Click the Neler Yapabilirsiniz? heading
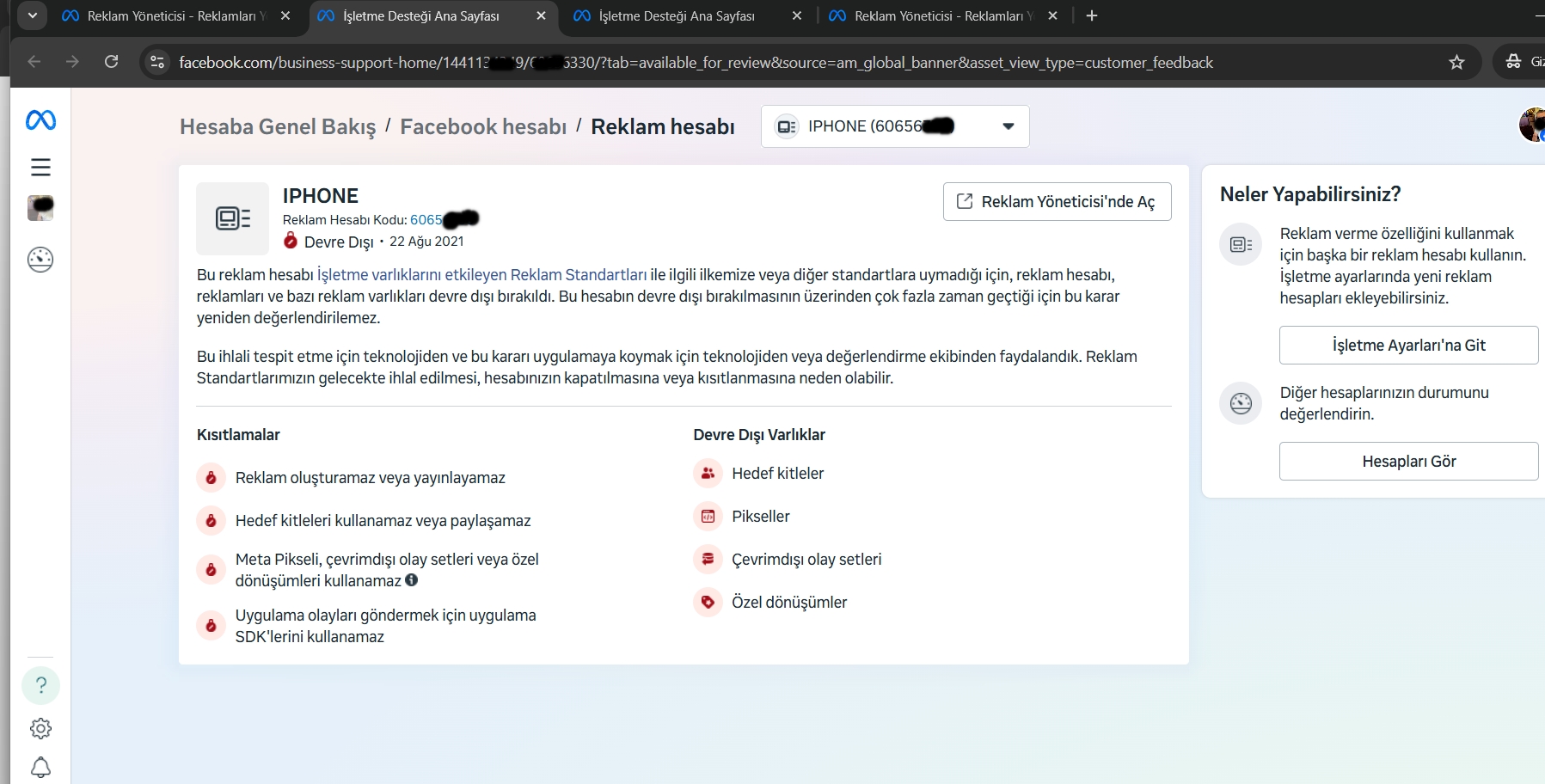The width and height of the screenshot is (1545, 784). (x=1310, y=194)
